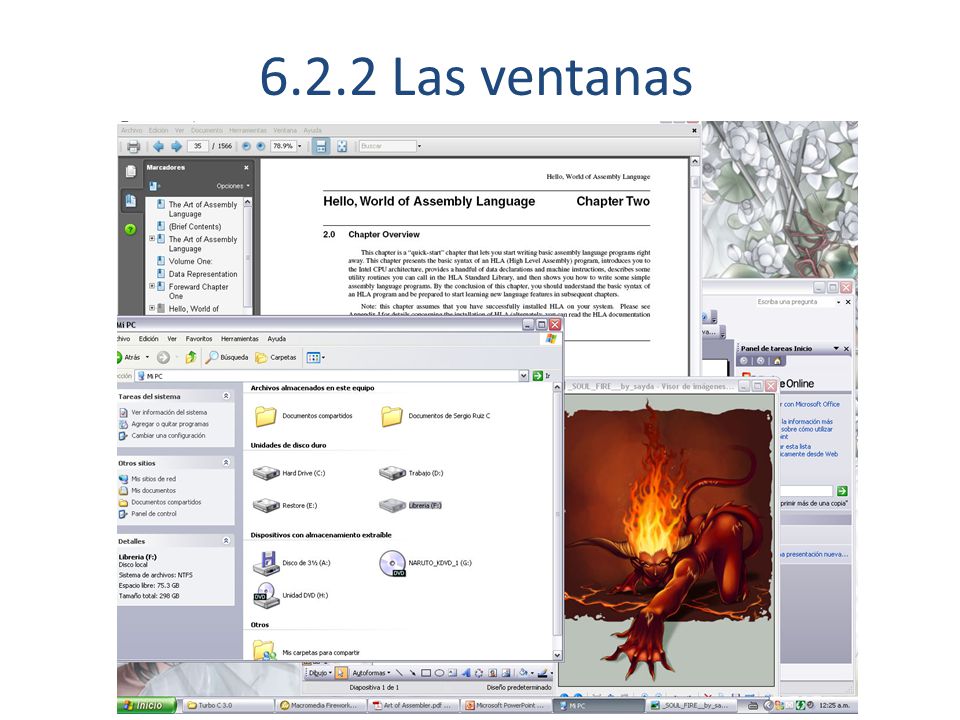The image size is (960, 720).
Task: Open the Trabajo (D:) drive
Action: coord(411,473)
